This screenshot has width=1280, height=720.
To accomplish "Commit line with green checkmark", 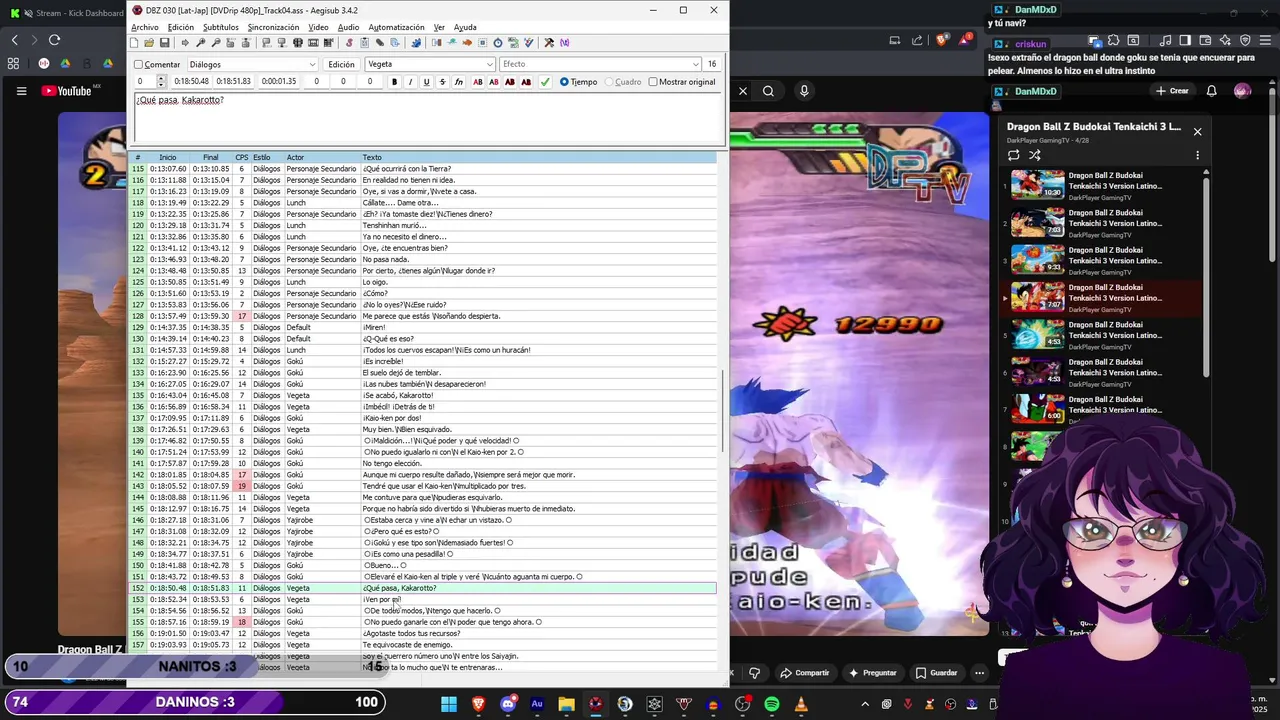I will (x=545, y=82).
